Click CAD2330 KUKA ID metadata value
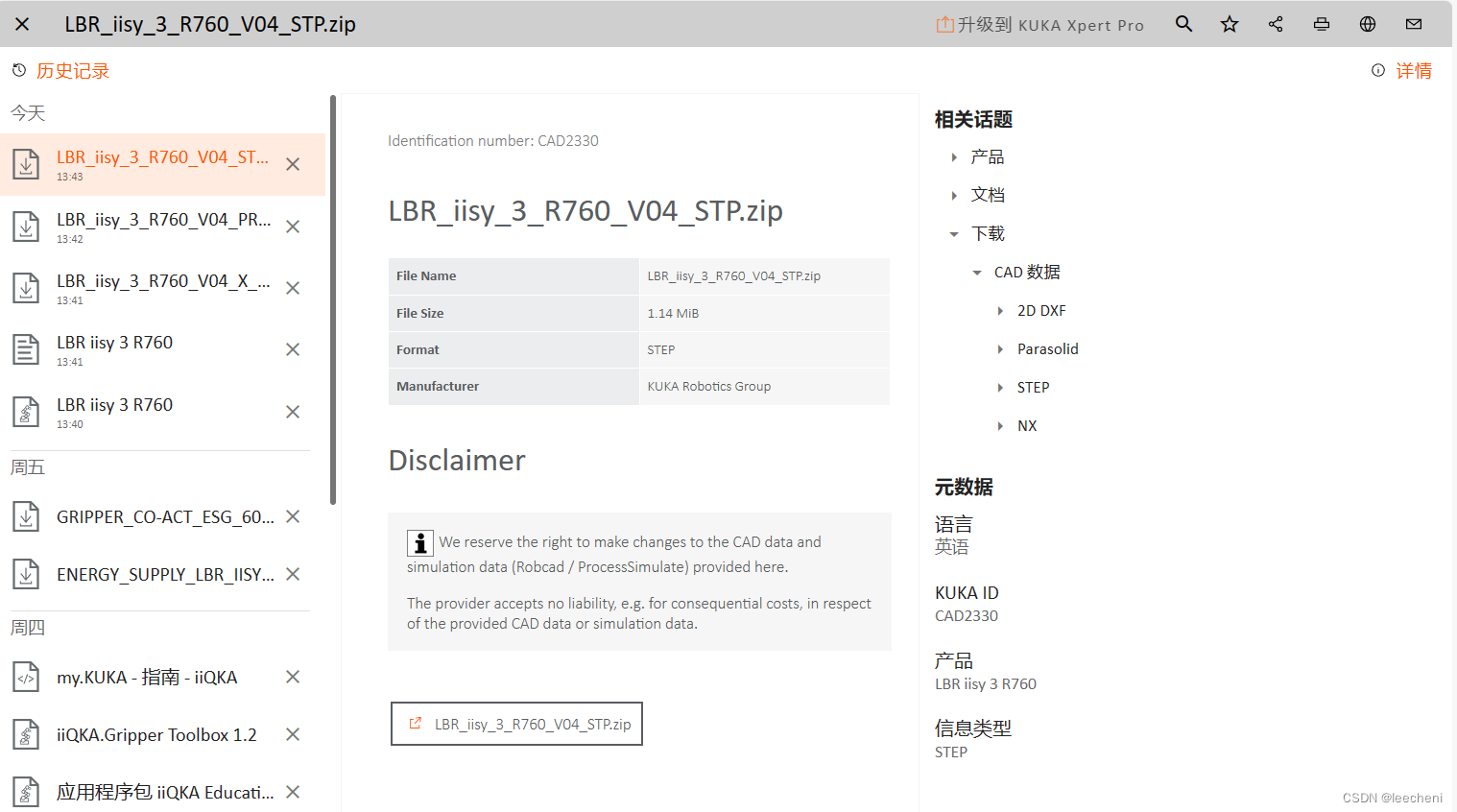The width and height of the screenshot is (1457, 812). point(967,616)
